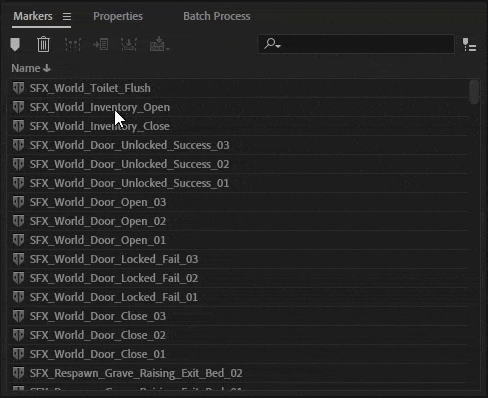488x398 pixels.
Task: Select marker SFX_World_Toilet_Flush
Action: (239, 88)
